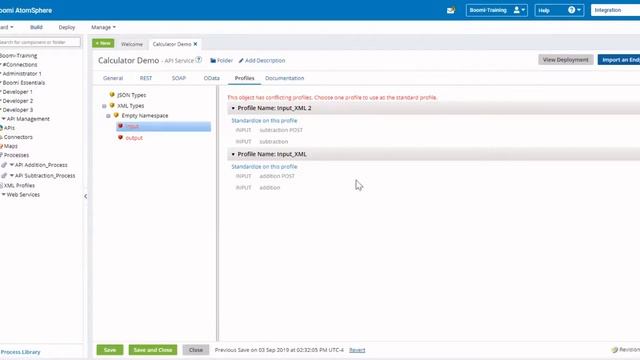Open the Build menu

[36, 27]
